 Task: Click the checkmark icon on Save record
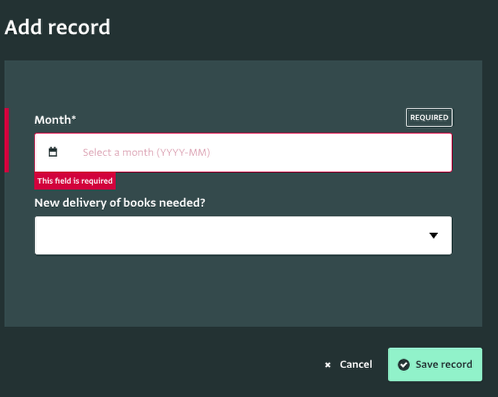[404, 365]
